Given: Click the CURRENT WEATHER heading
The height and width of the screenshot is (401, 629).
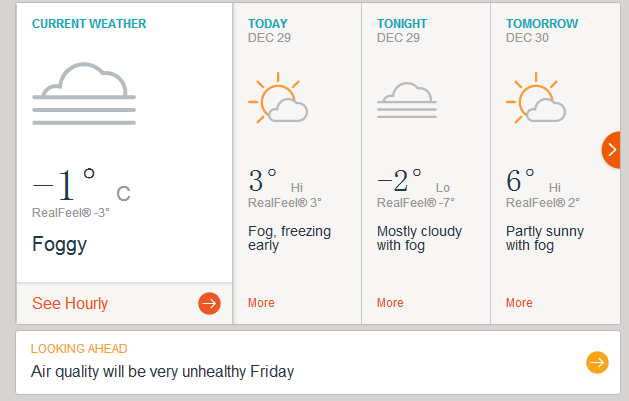Looking at the screenshot, I should click(x=89, y=24).
